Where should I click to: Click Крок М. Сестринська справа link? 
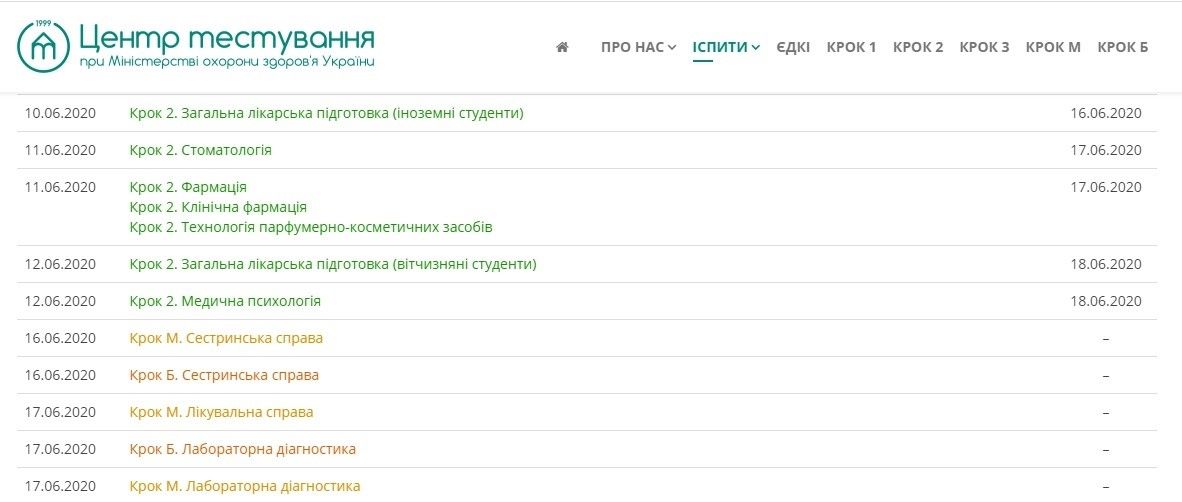point(226,338)
